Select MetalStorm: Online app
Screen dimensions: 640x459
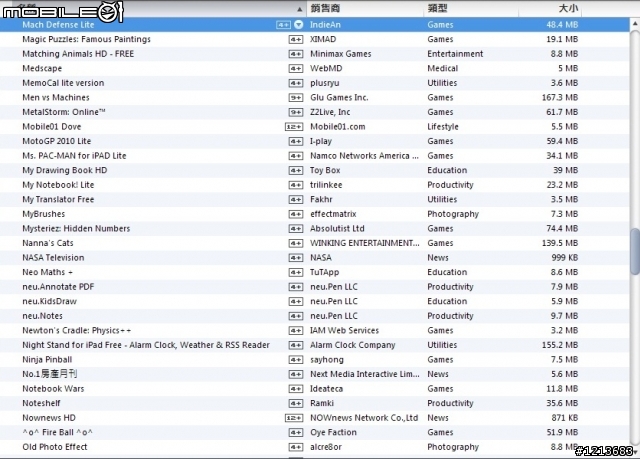pyautogui.click(x=64, y=112)
